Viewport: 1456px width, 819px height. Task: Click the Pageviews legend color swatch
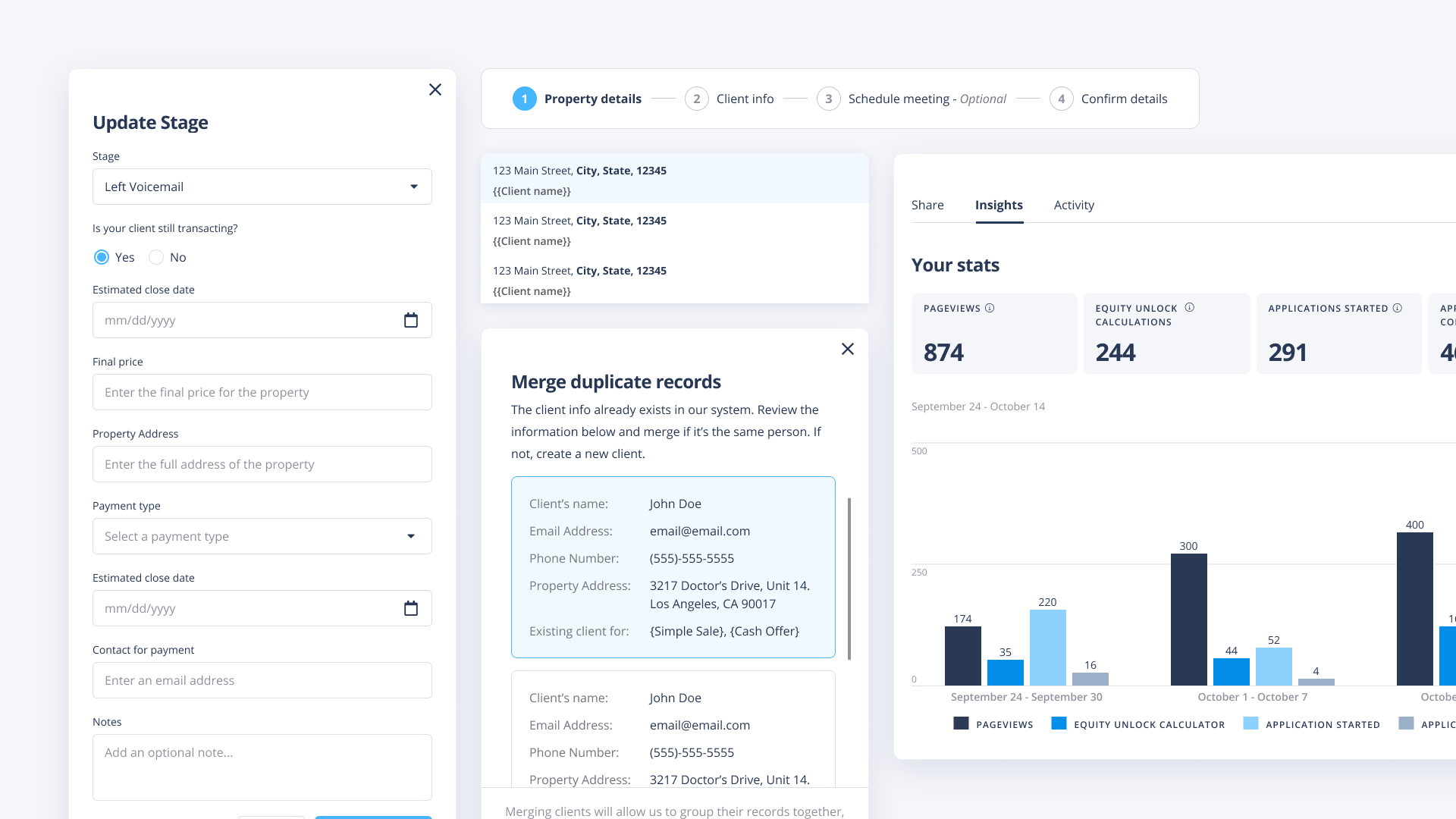961,723
